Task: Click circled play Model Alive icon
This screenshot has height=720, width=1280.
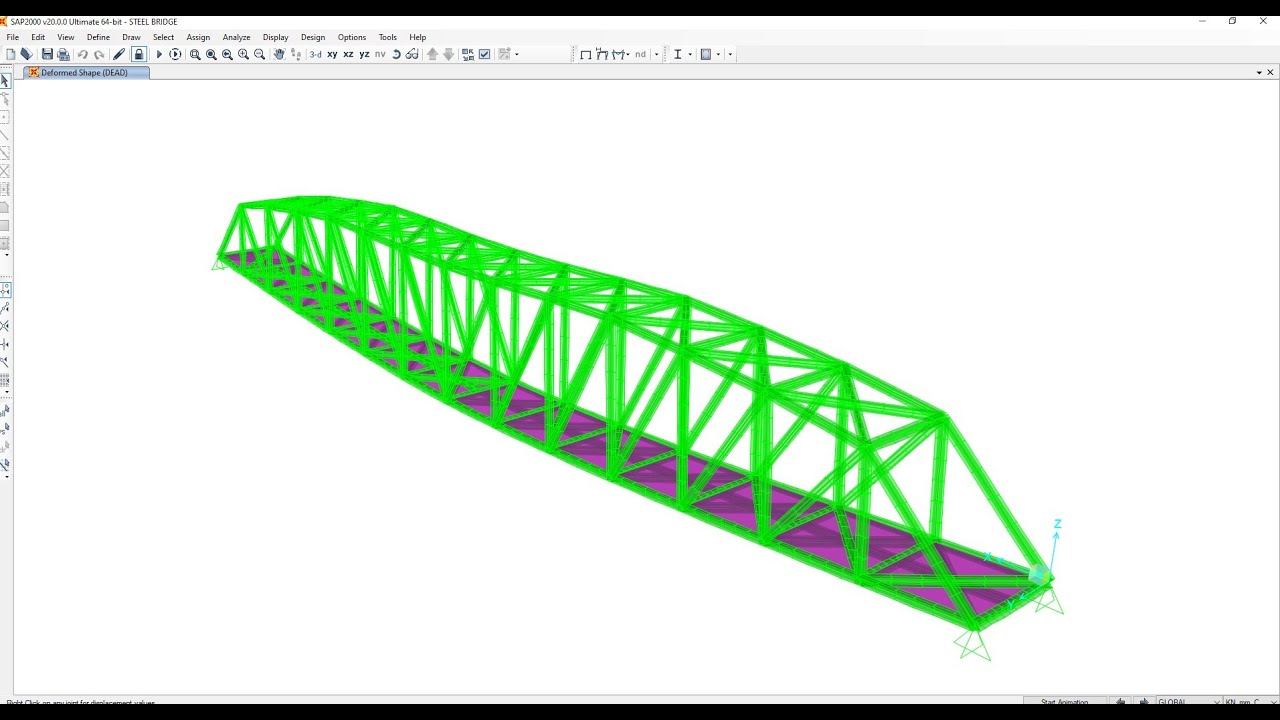Action: (x=175, y=54)
